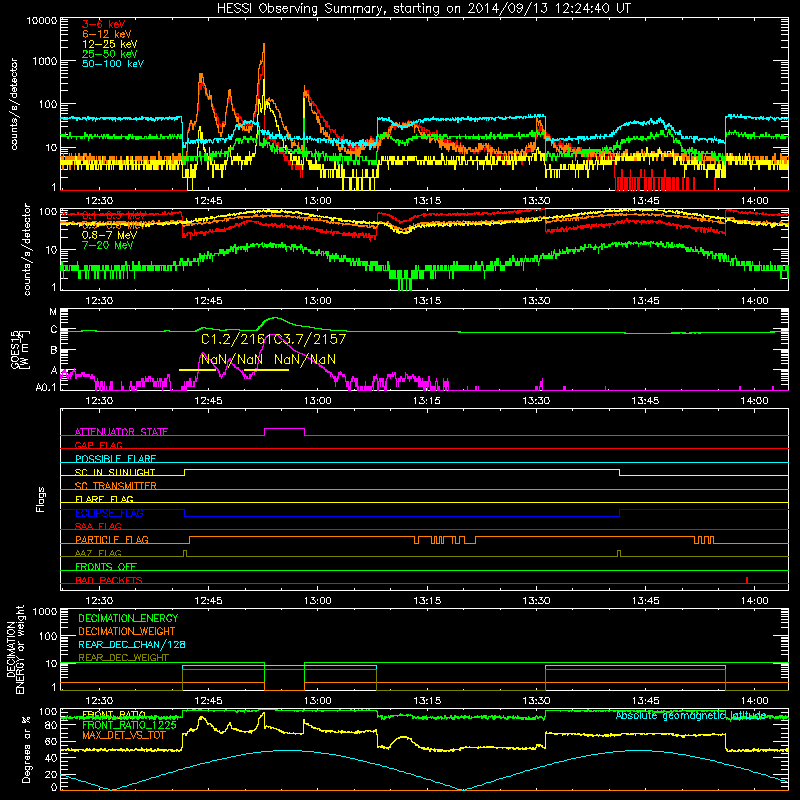Select the 12-25 keV legend label
The image size is (800, 800).
(109, 44)
